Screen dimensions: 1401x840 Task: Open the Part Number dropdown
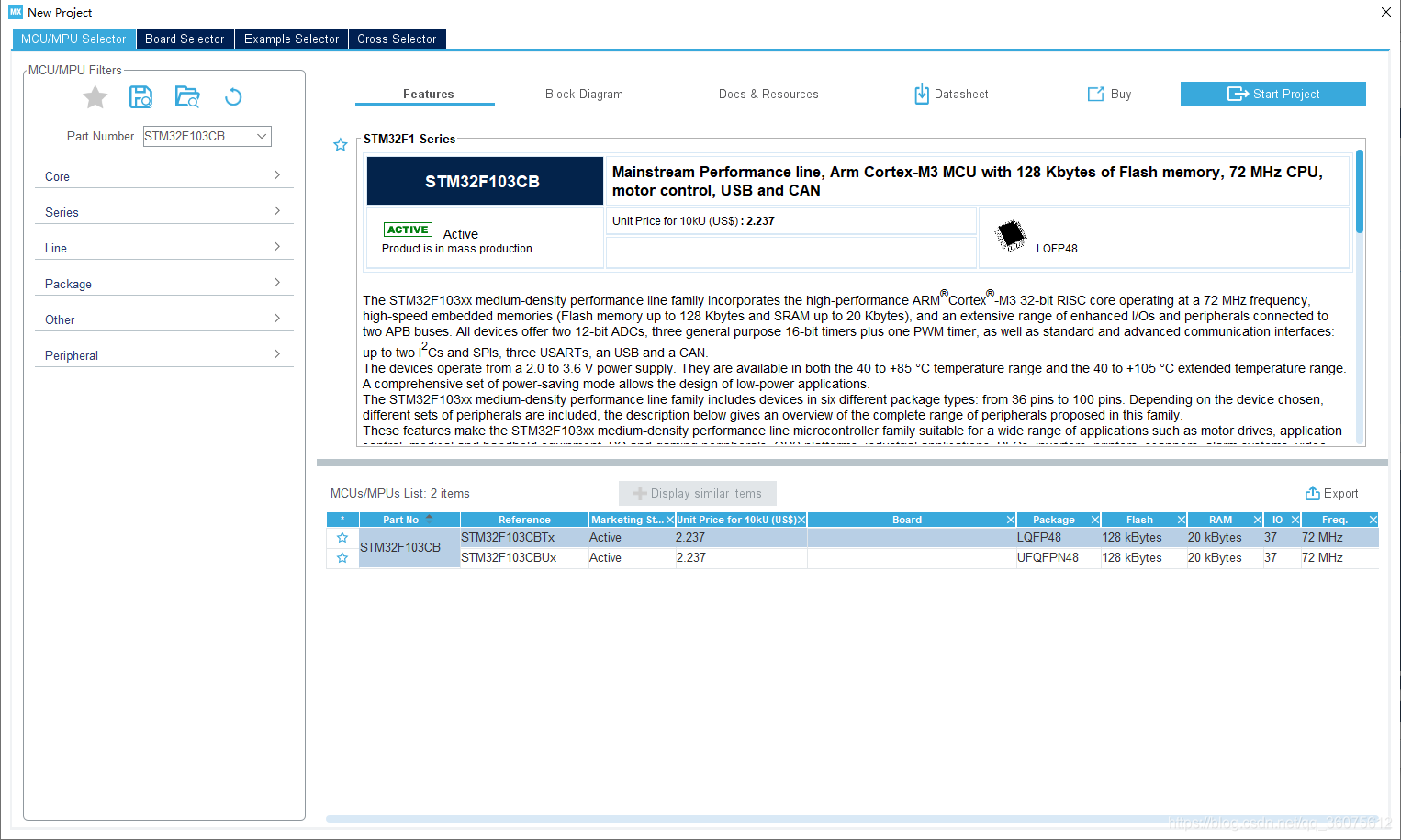(262, 136)
